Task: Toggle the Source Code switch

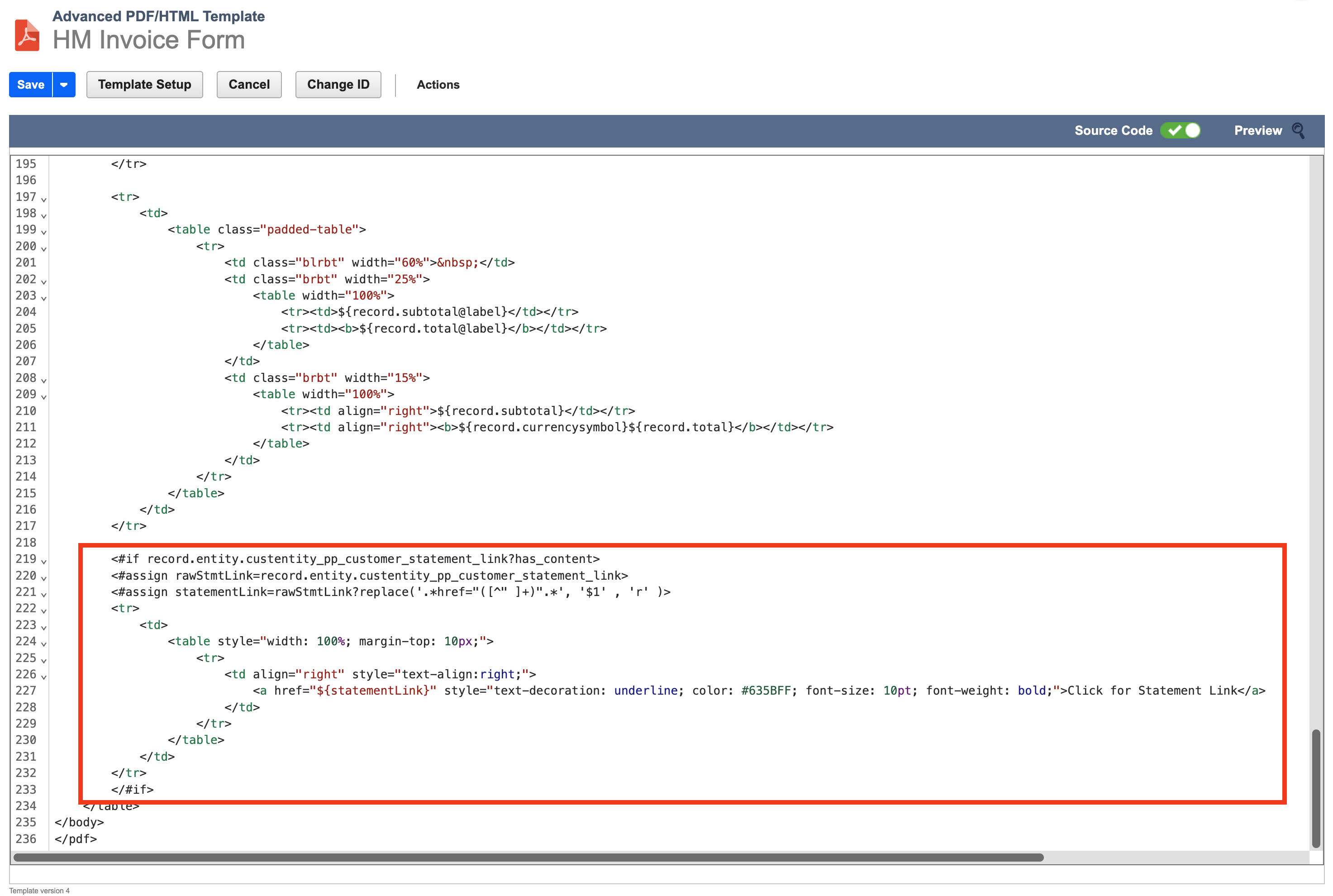Action: tap(1180, 131)
